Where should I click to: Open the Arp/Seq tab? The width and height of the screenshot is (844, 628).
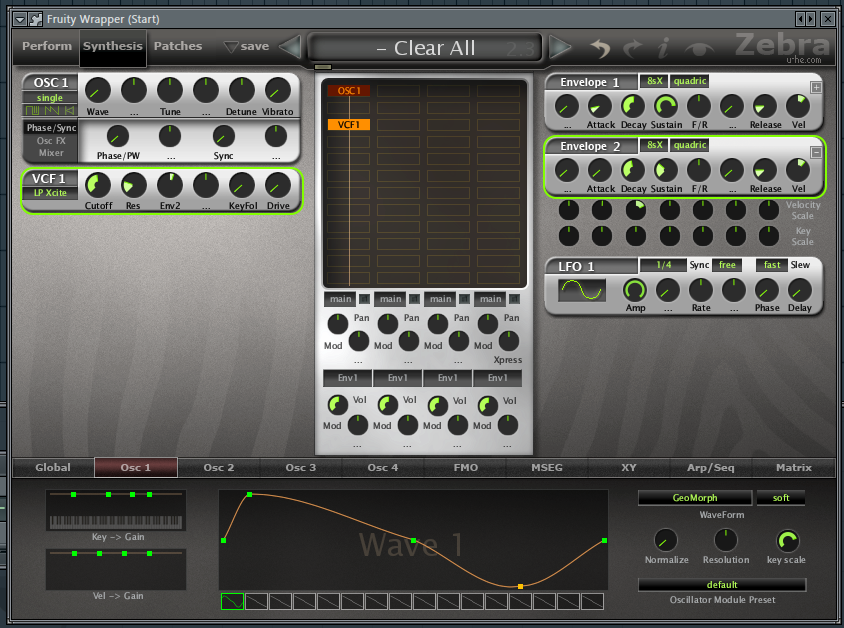[x=711, y=468]
